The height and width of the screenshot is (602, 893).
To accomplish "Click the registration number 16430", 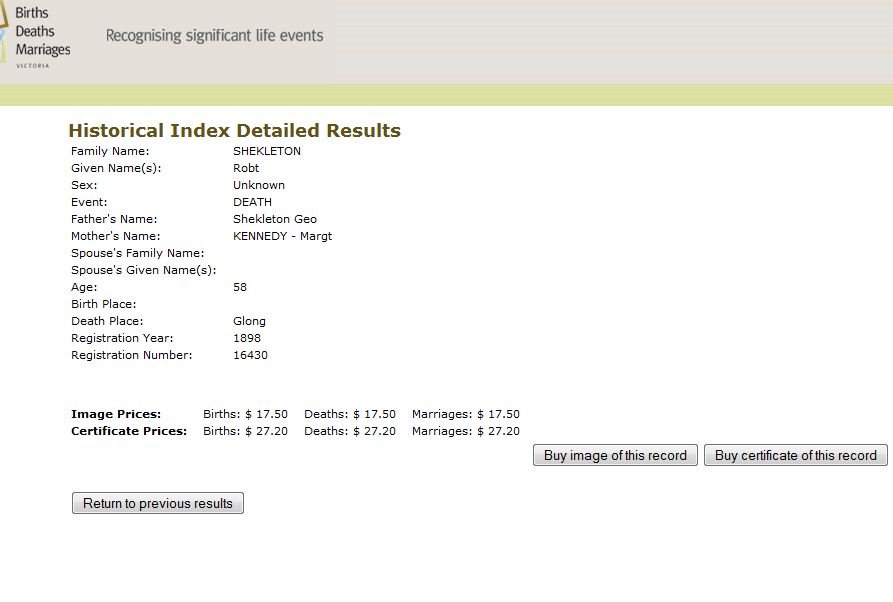I will (x=250, y=355).
